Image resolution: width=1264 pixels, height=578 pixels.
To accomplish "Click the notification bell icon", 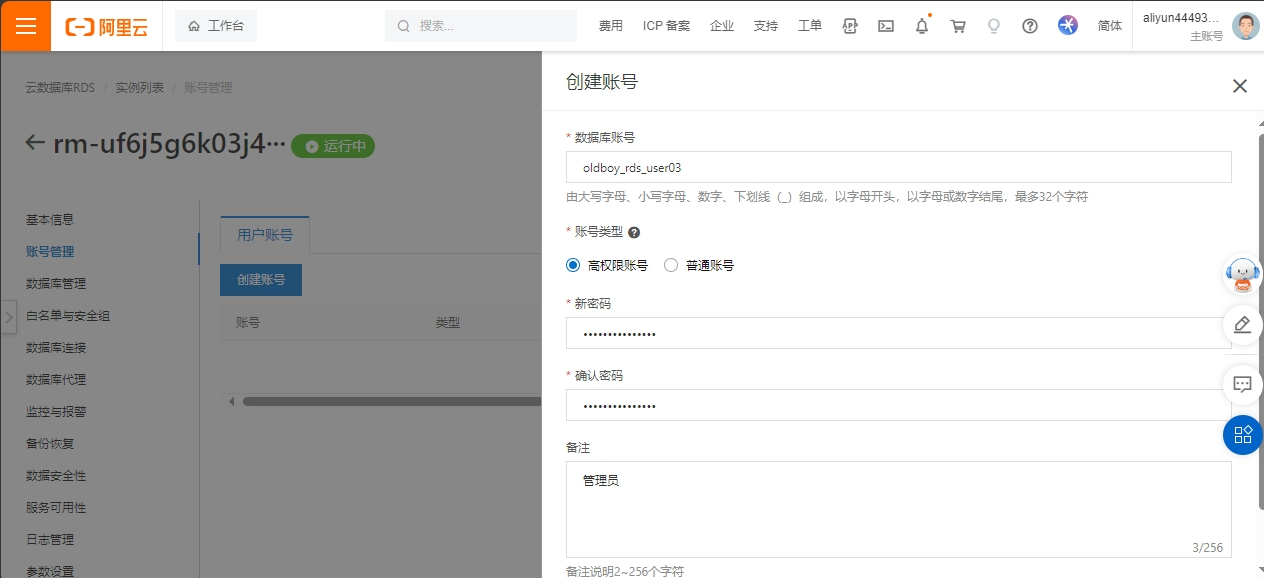I will point(922,26).
